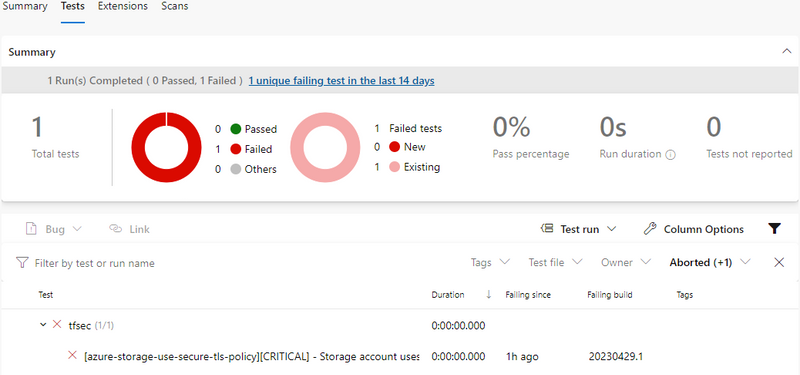This screenshot has height=375, width=800.
Task: Click the failed X icon beside tfsec
Action: pos(57,324)
